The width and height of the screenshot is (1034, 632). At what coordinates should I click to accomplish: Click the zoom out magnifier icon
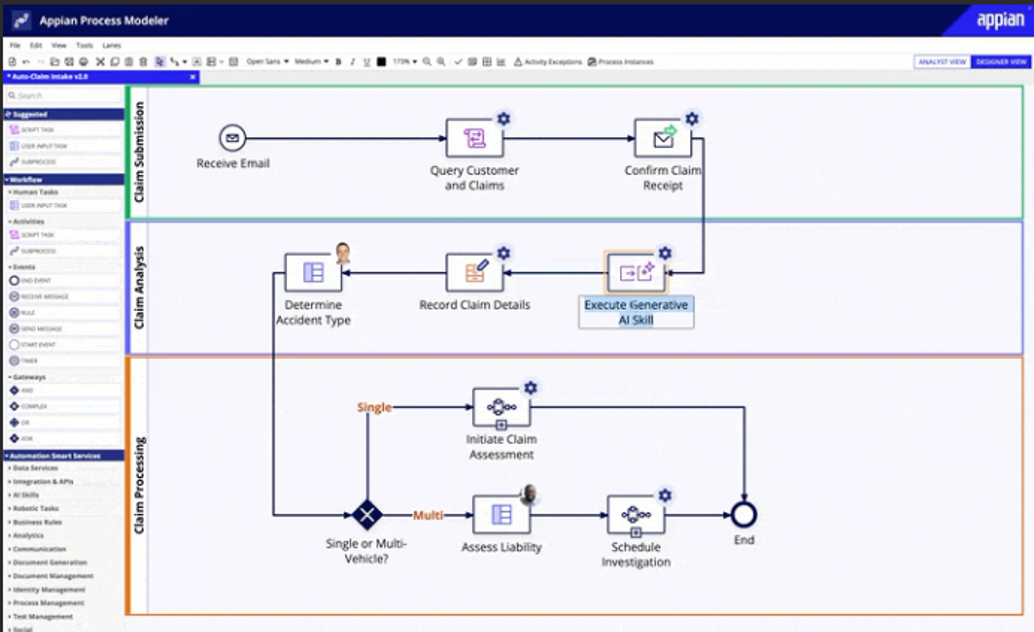point(427,61)
